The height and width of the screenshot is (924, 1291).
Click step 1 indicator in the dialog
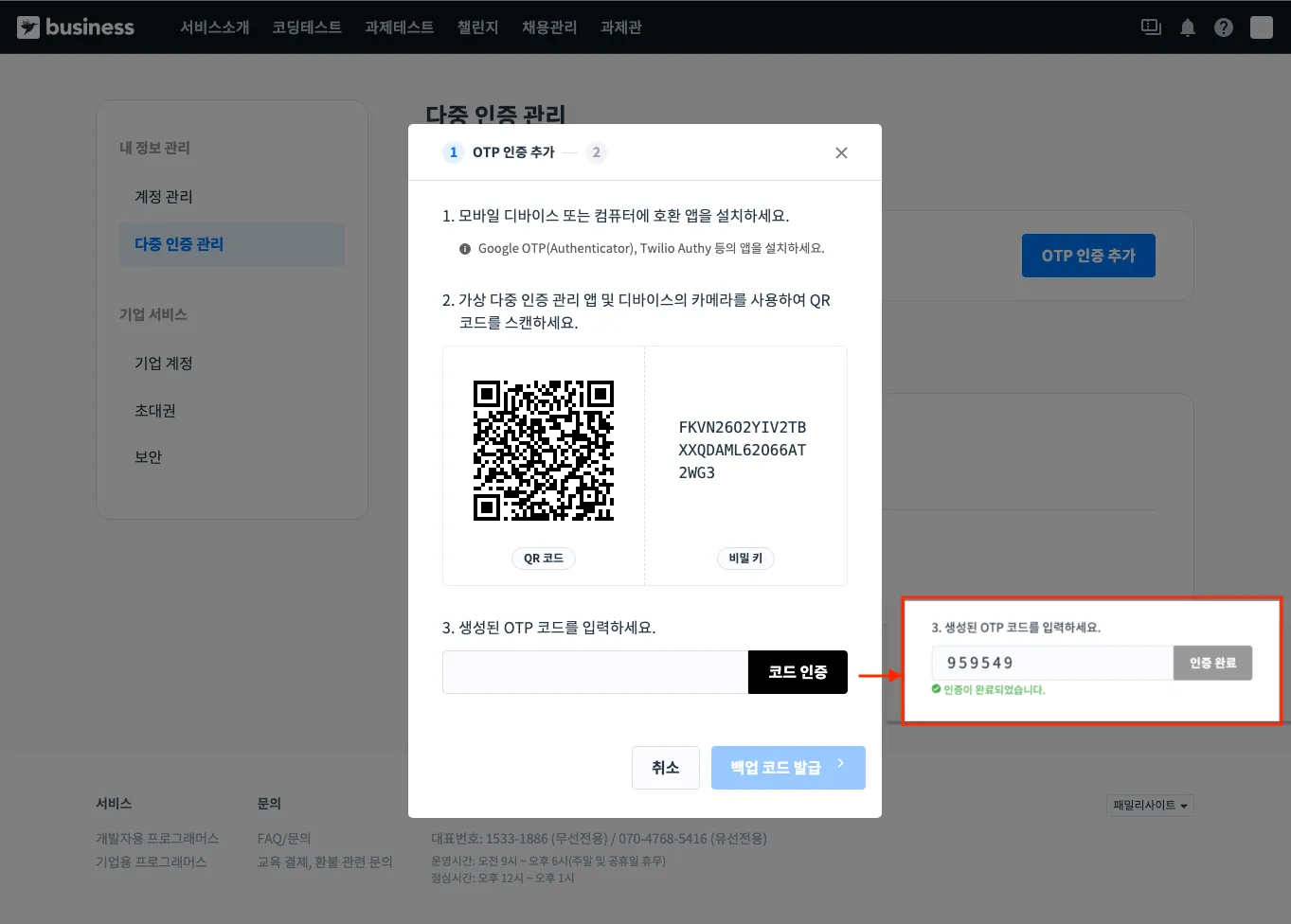coord(454,152)
